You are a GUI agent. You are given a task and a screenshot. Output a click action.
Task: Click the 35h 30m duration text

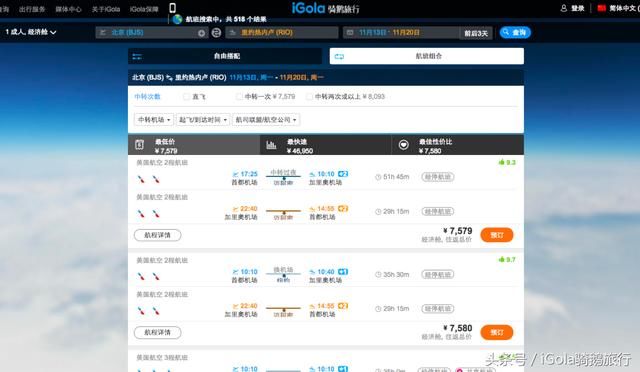point(396,274)
